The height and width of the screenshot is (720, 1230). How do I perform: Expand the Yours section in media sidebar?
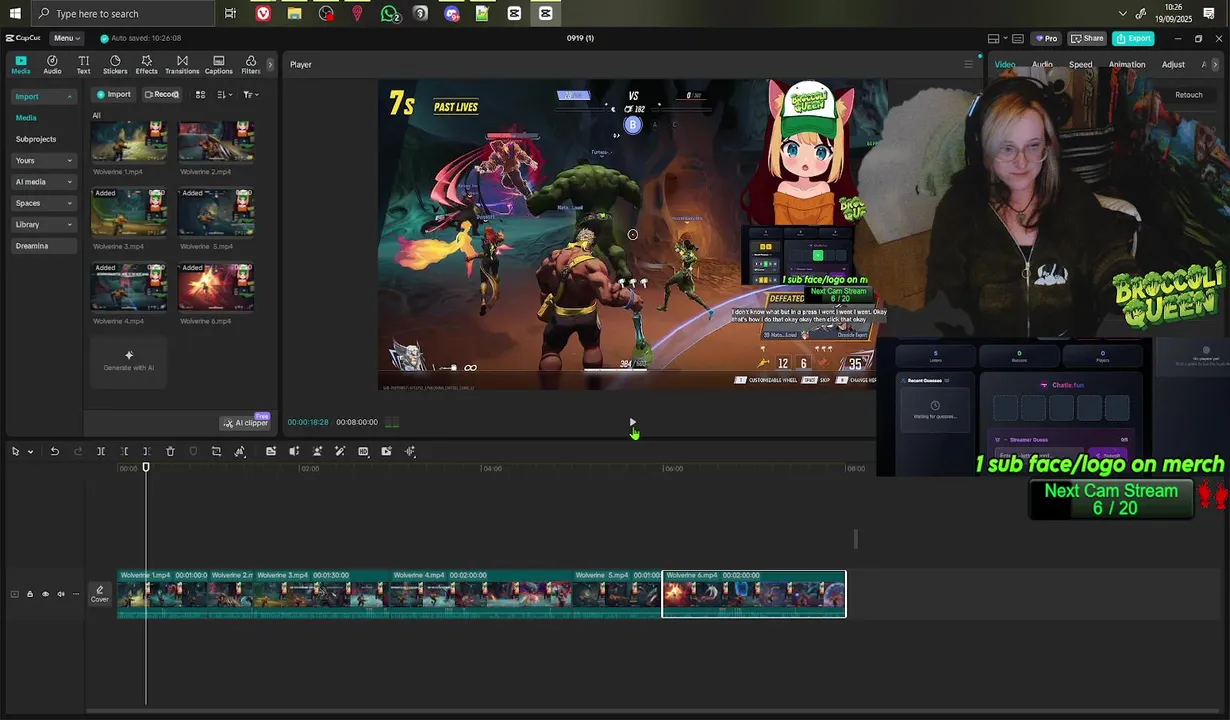point(44,160)
